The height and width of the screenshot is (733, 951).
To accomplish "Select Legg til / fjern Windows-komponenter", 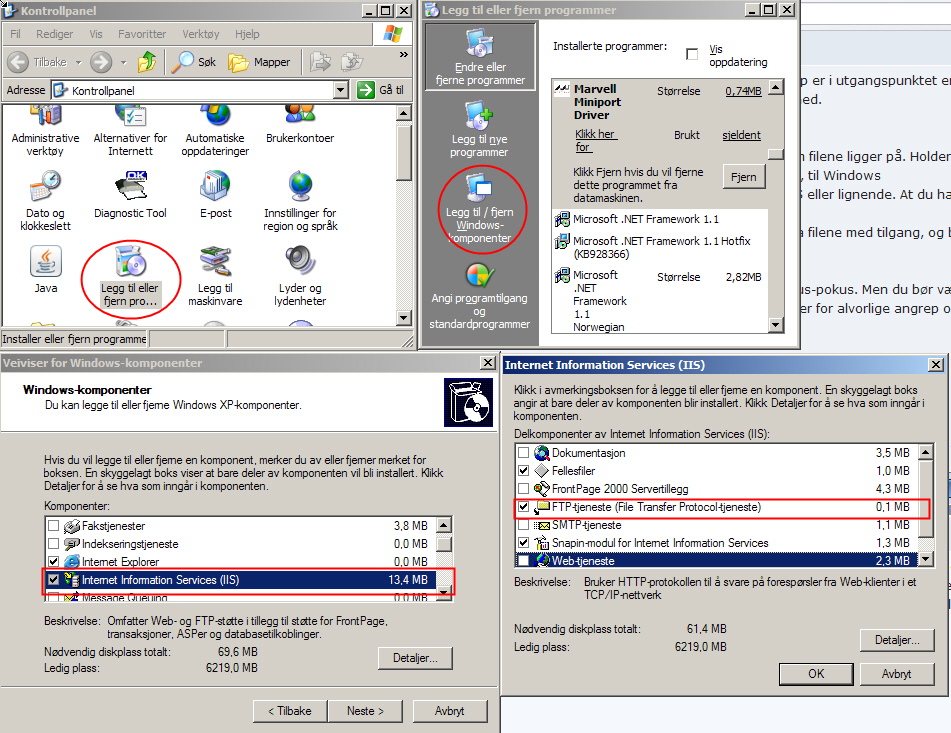I will tap(479, 208).
